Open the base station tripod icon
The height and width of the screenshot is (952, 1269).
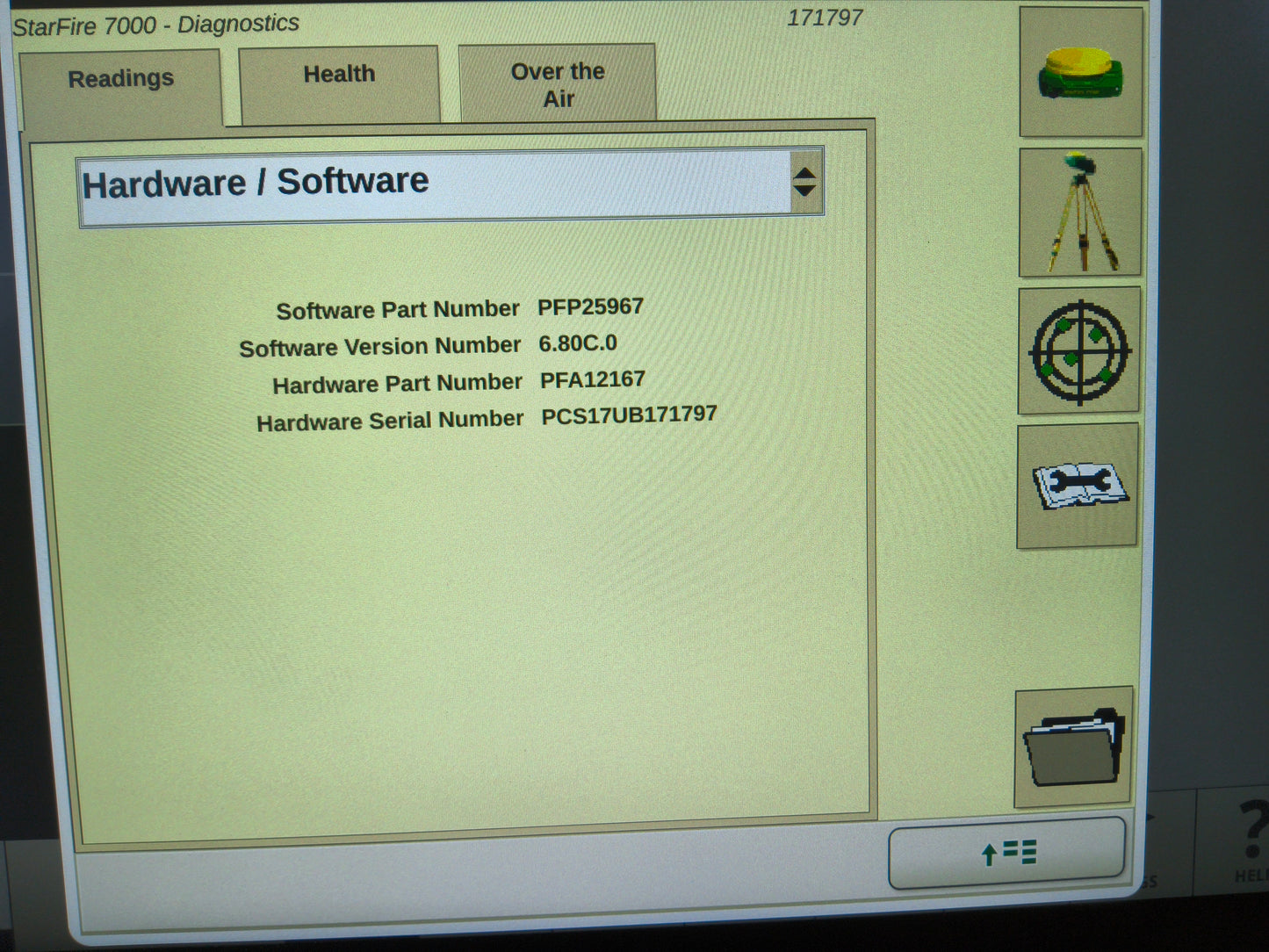click(1079, 211)
